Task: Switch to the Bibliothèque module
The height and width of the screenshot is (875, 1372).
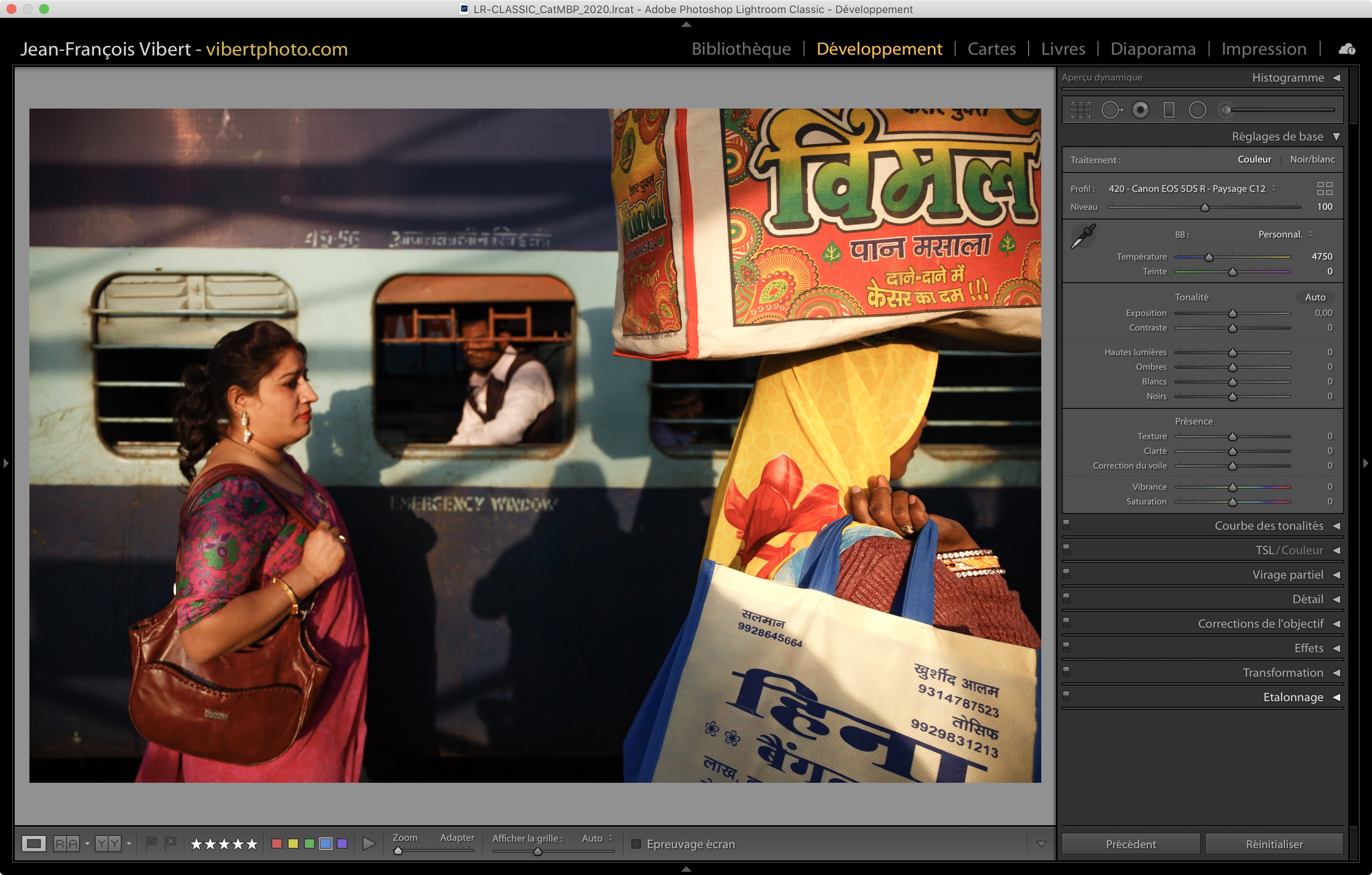Action: tap(741, 49)
